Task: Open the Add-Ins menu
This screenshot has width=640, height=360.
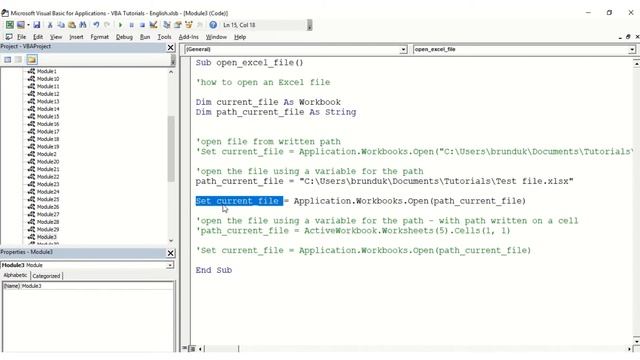Action: click(x=189, y=37)
